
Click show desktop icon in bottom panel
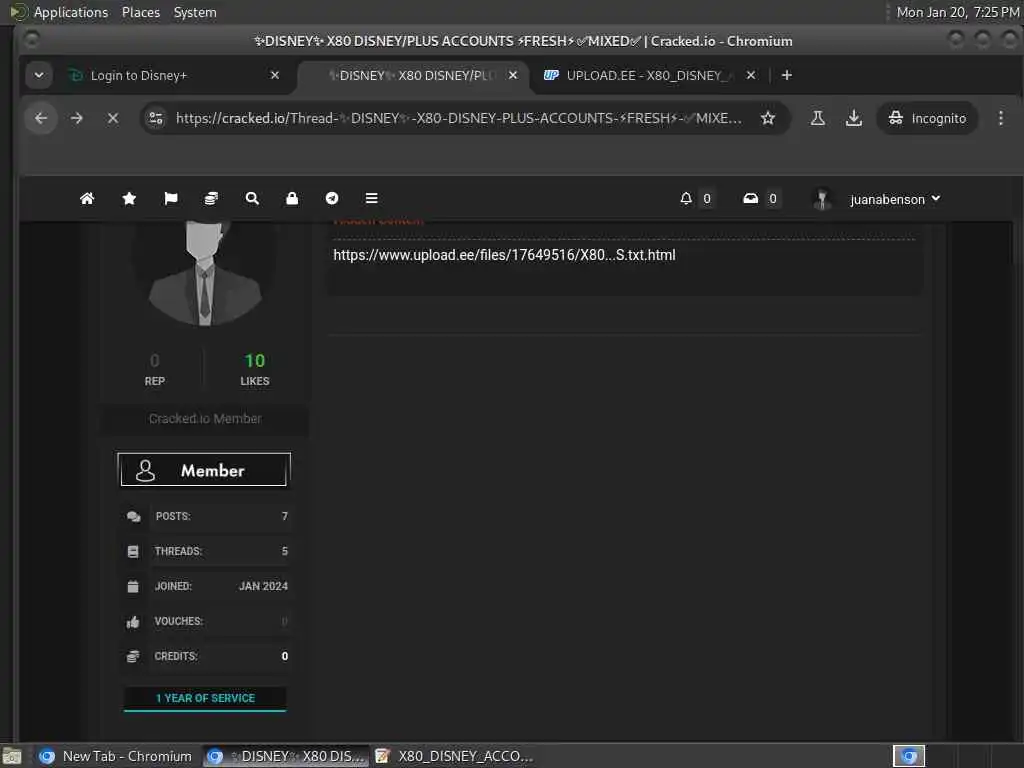[x=12, y=757]
